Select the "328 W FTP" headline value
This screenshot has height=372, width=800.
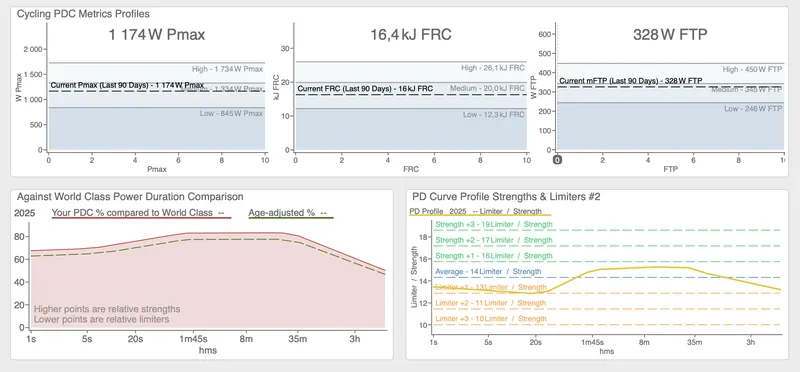pos(670,35)
